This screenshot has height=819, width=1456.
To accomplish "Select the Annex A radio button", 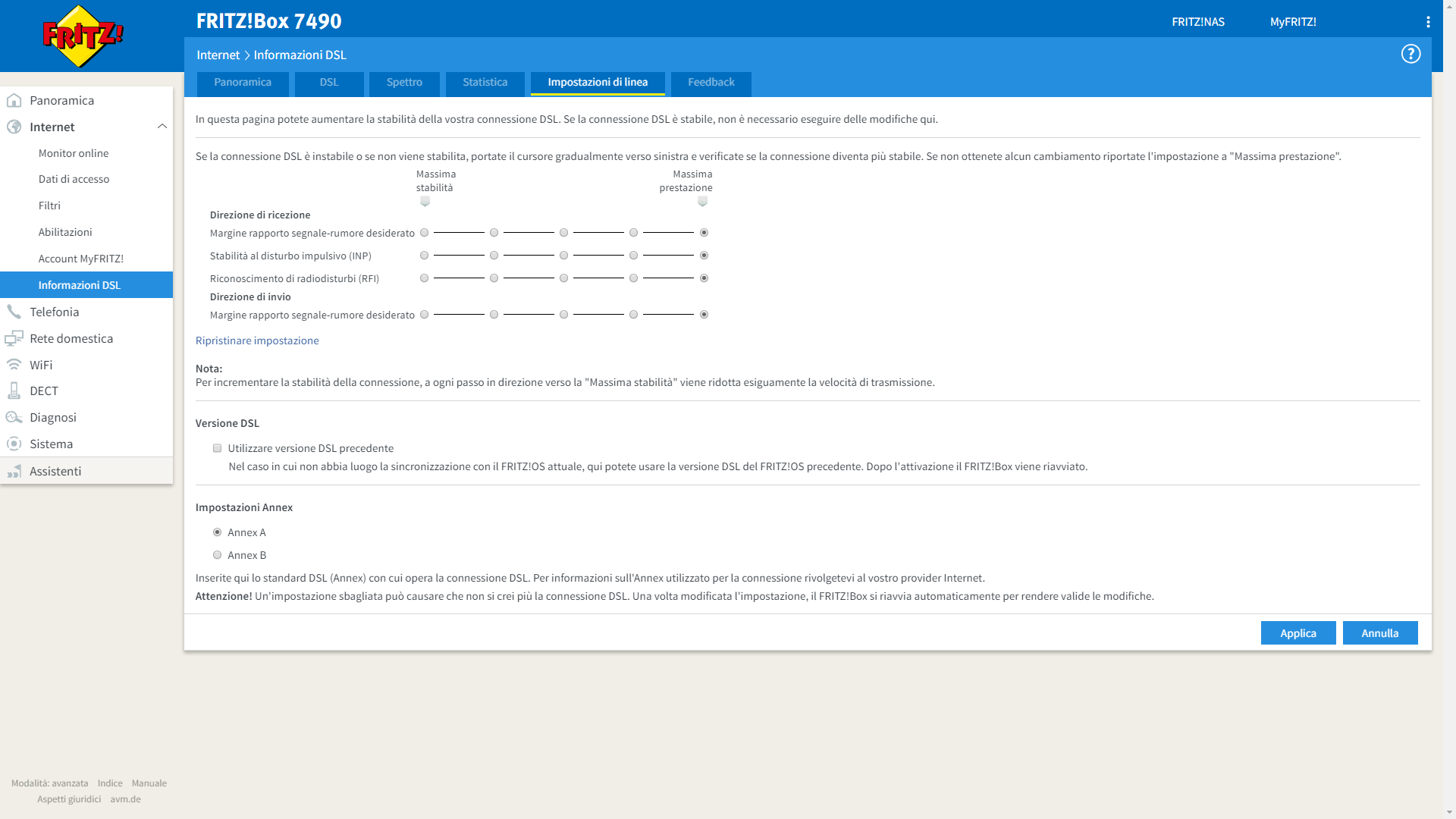I will 218,532.
